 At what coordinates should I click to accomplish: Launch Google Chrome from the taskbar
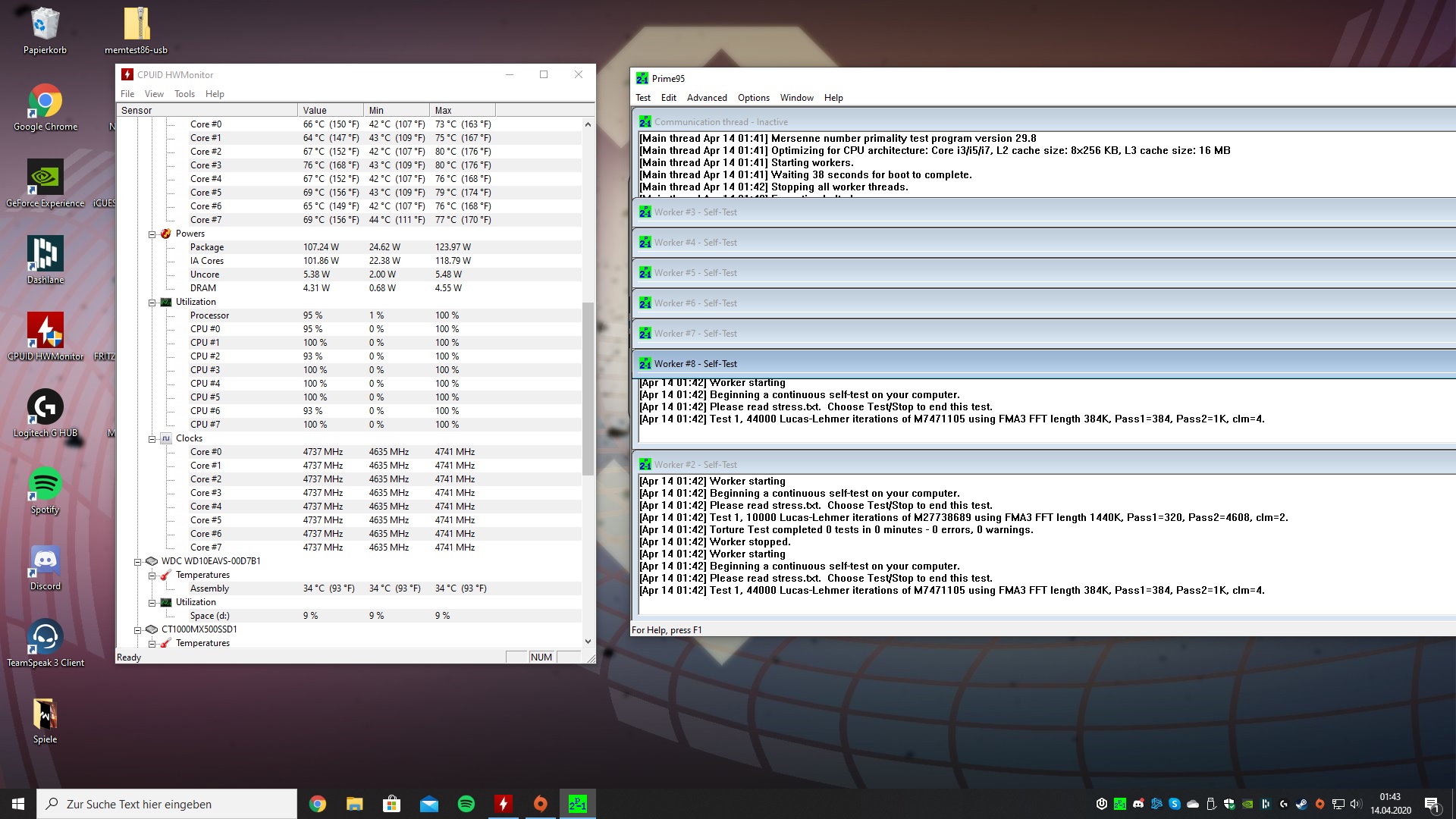(317, 803)
